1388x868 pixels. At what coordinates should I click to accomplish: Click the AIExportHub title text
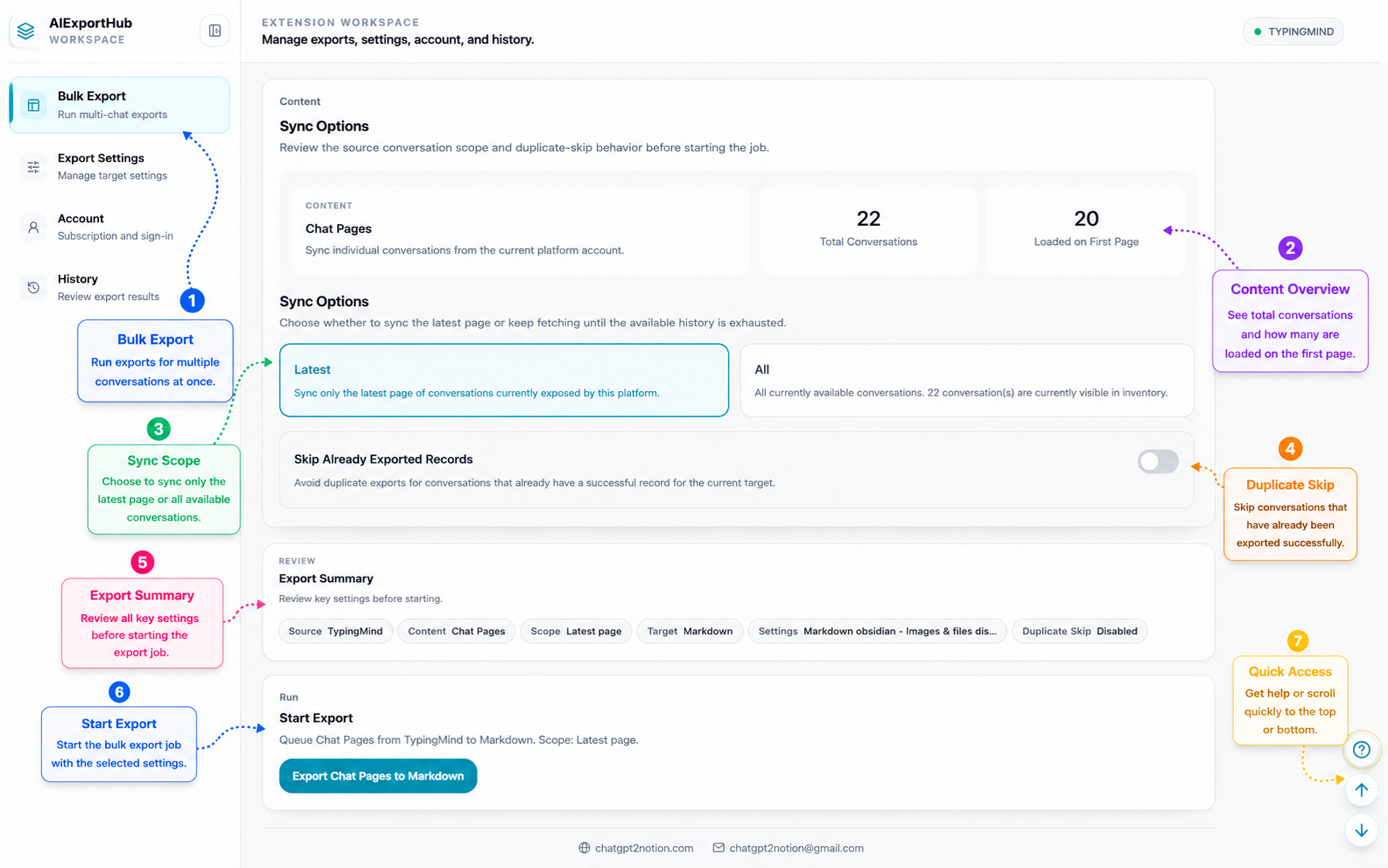(91, 24)
